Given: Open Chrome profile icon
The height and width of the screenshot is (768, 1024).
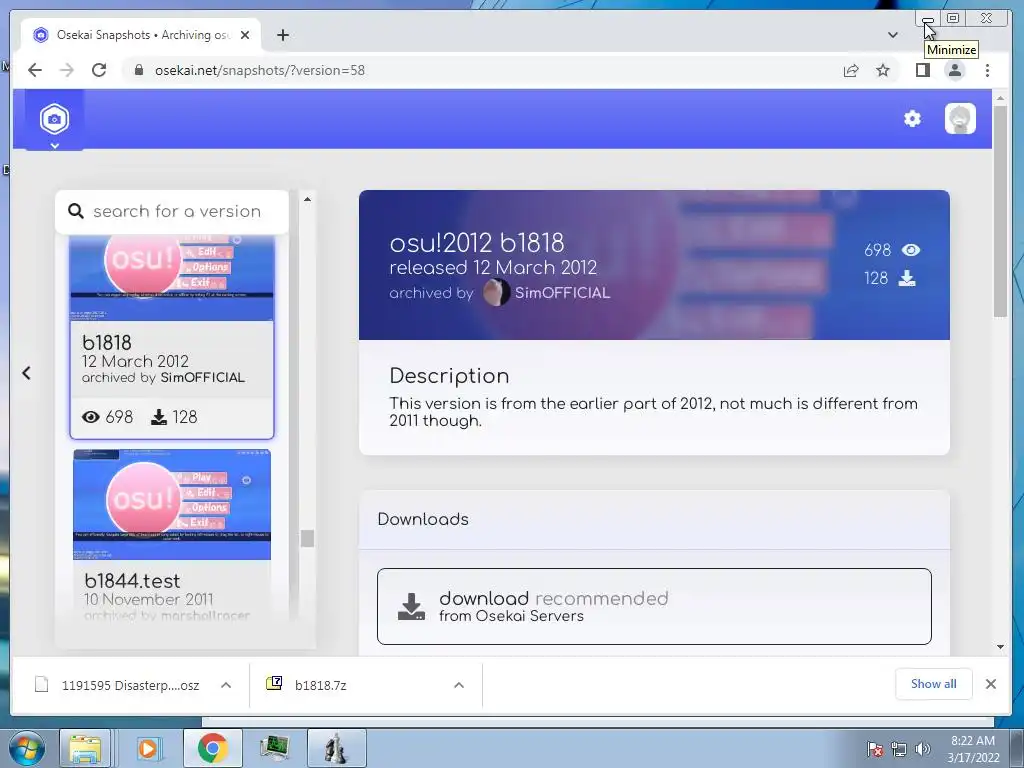Looking at the screenshot, I should (x=955, y=70).
